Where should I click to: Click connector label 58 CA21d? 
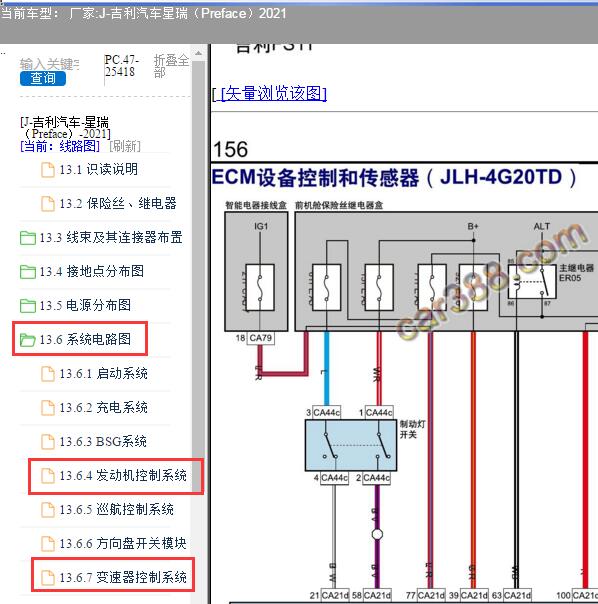tap(371, 595)
